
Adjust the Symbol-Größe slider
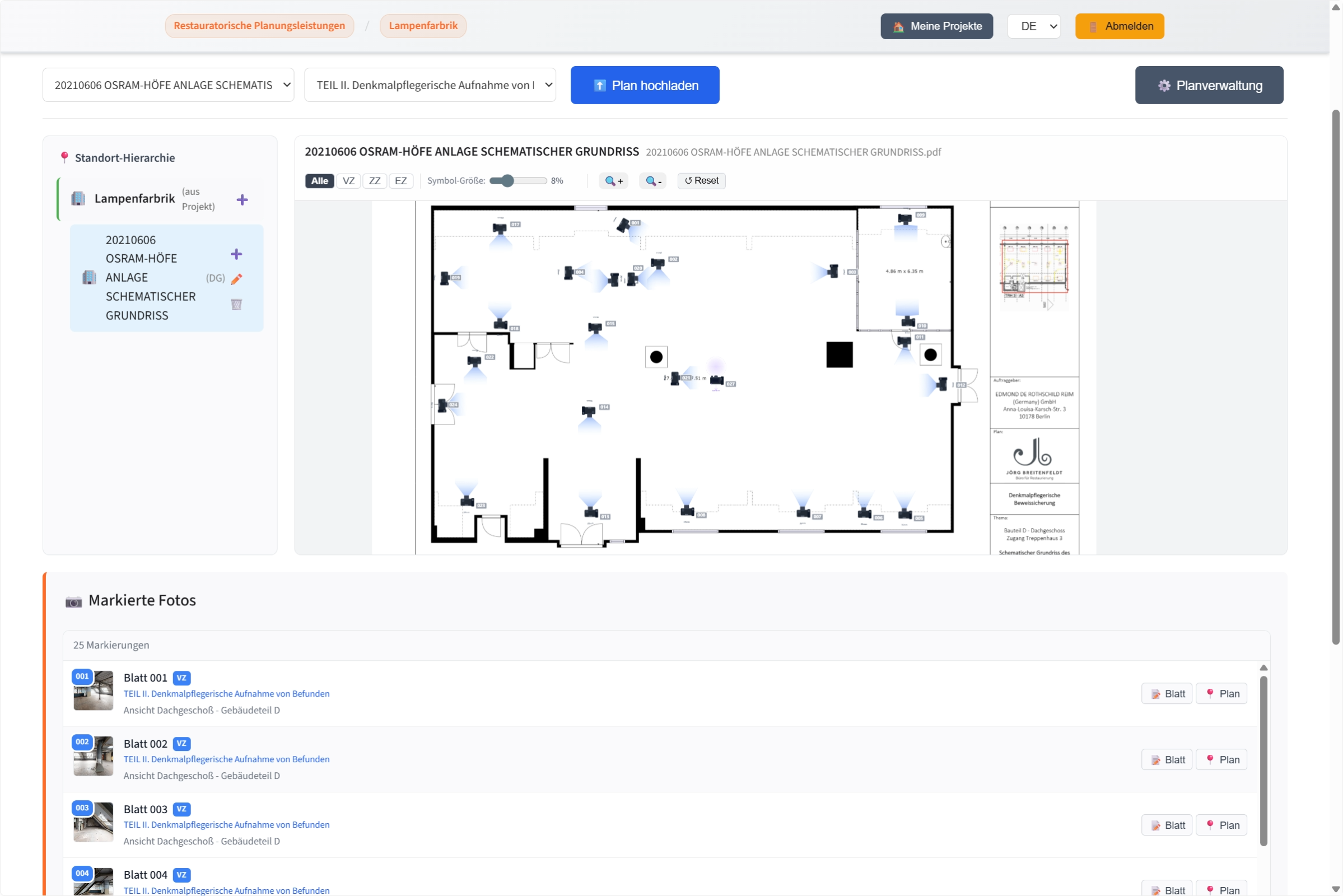(507, 180)
